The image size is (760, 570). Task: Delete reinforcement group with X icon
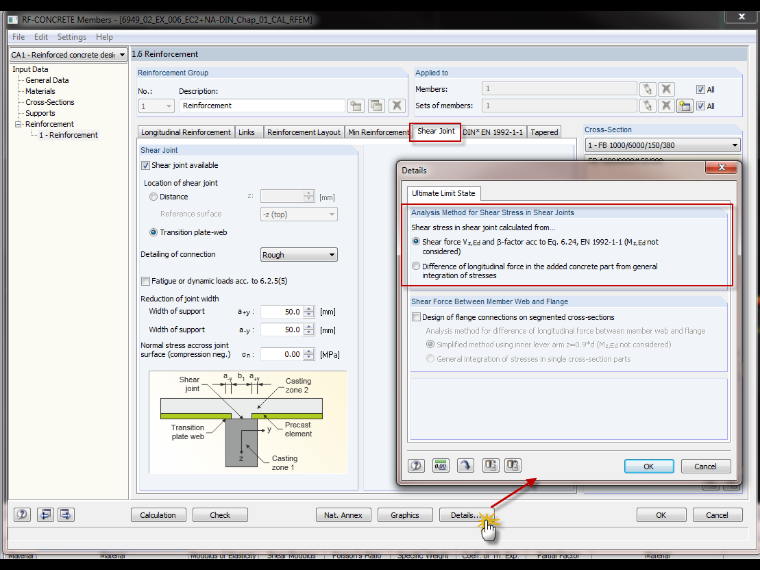(x=397, y=106)
